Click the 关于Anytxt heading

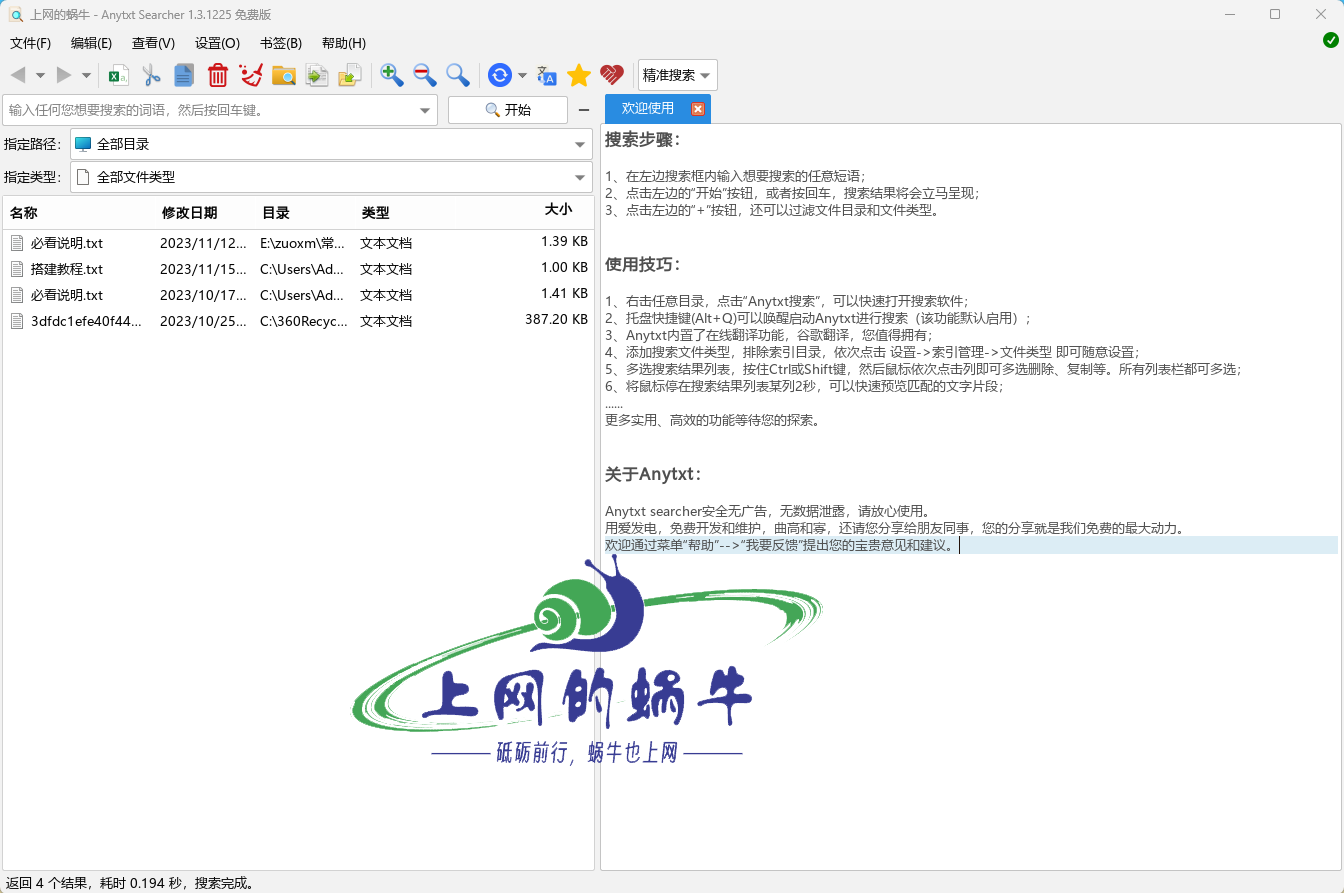653,474
